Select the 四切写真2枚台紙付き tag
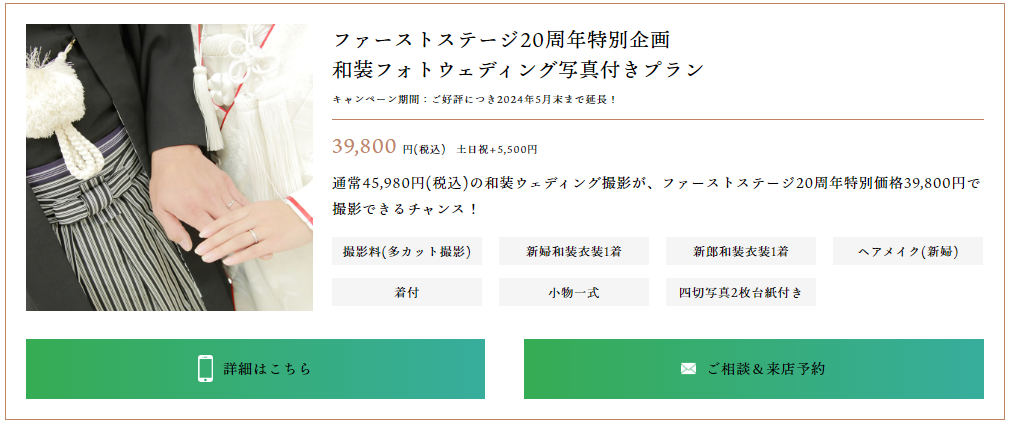This screenshot has width=1011, height=427. click(x=741, y=292)
